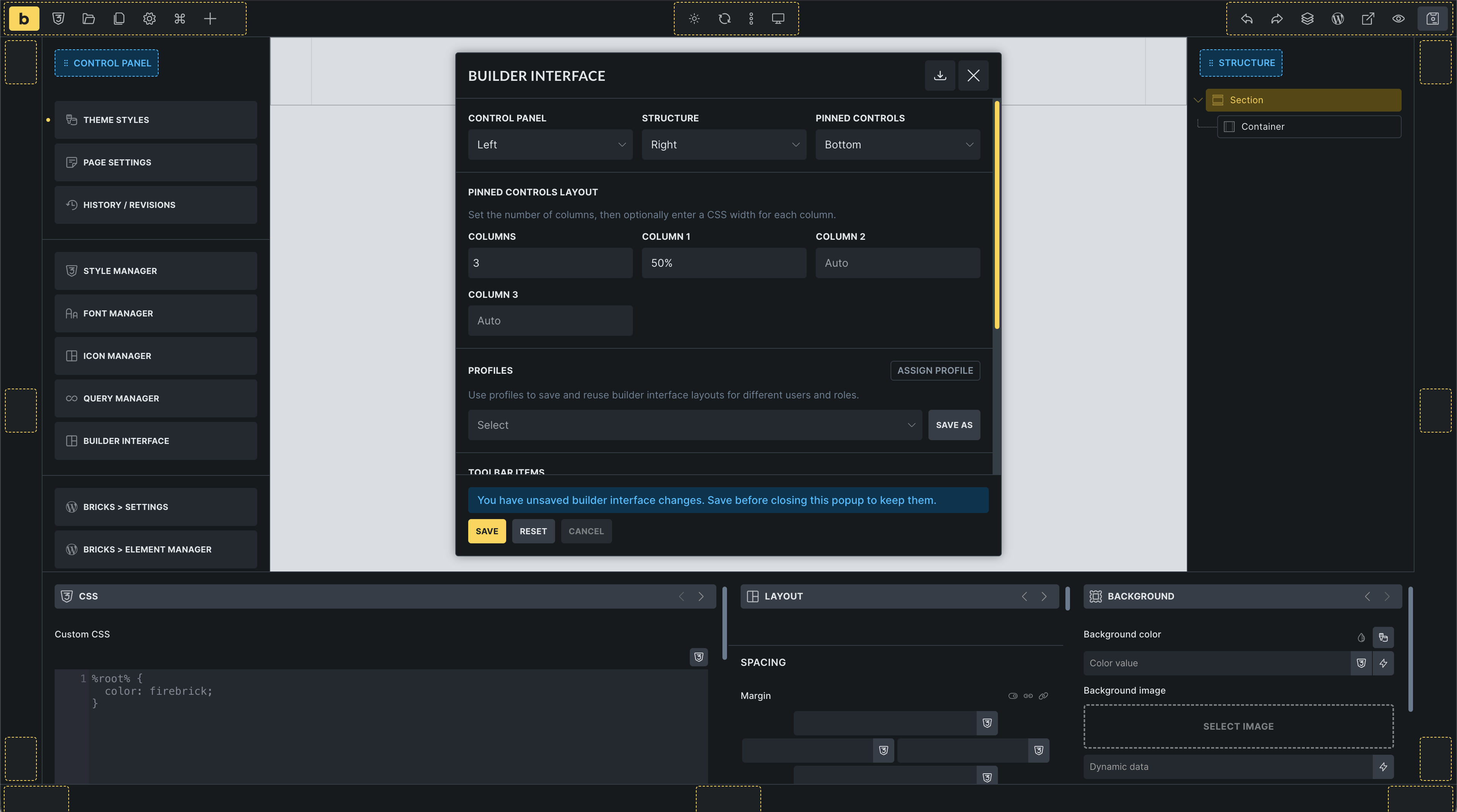This screenshot has height=812, width=1457.
Task: Click the export download icon in popup
Action: click(x=940, y=75)
